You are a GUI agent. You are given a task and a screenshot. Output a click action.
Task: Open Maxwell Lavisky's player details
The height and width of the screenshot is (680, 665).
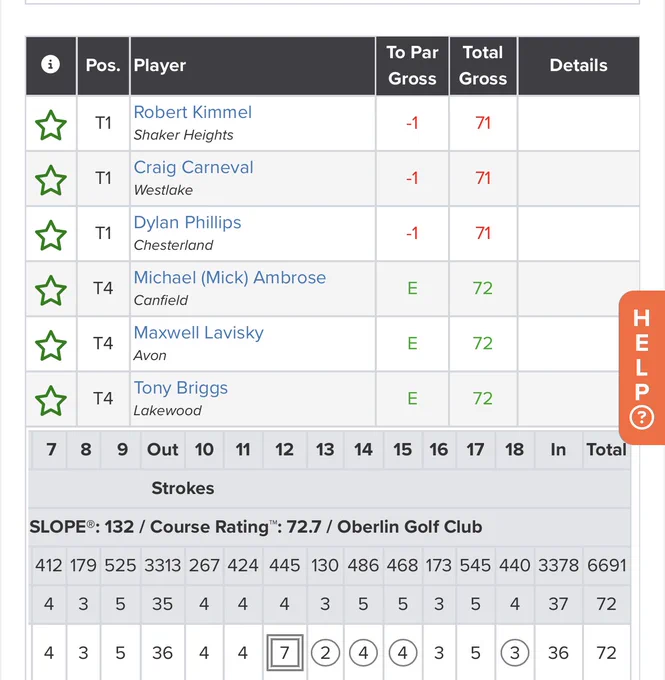199,333
